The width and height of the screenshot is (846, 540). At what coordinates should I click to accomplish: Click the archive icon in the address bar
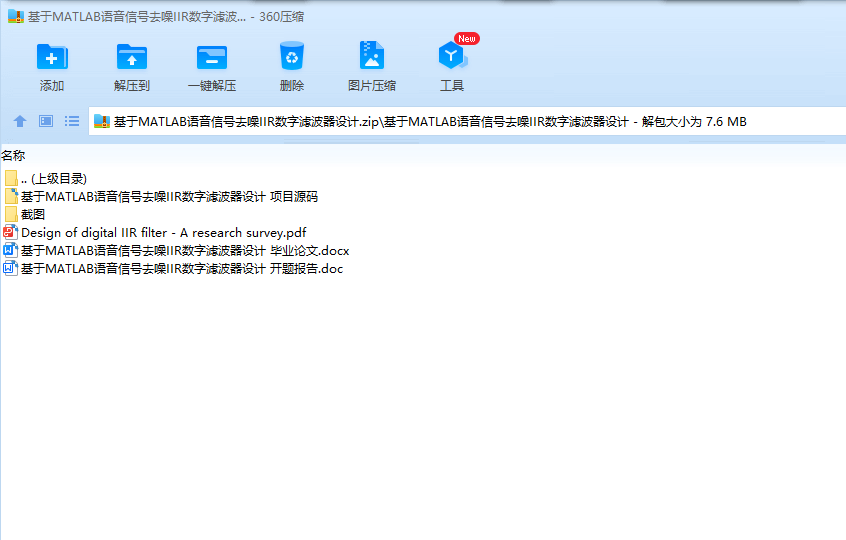tap(102, 121)
